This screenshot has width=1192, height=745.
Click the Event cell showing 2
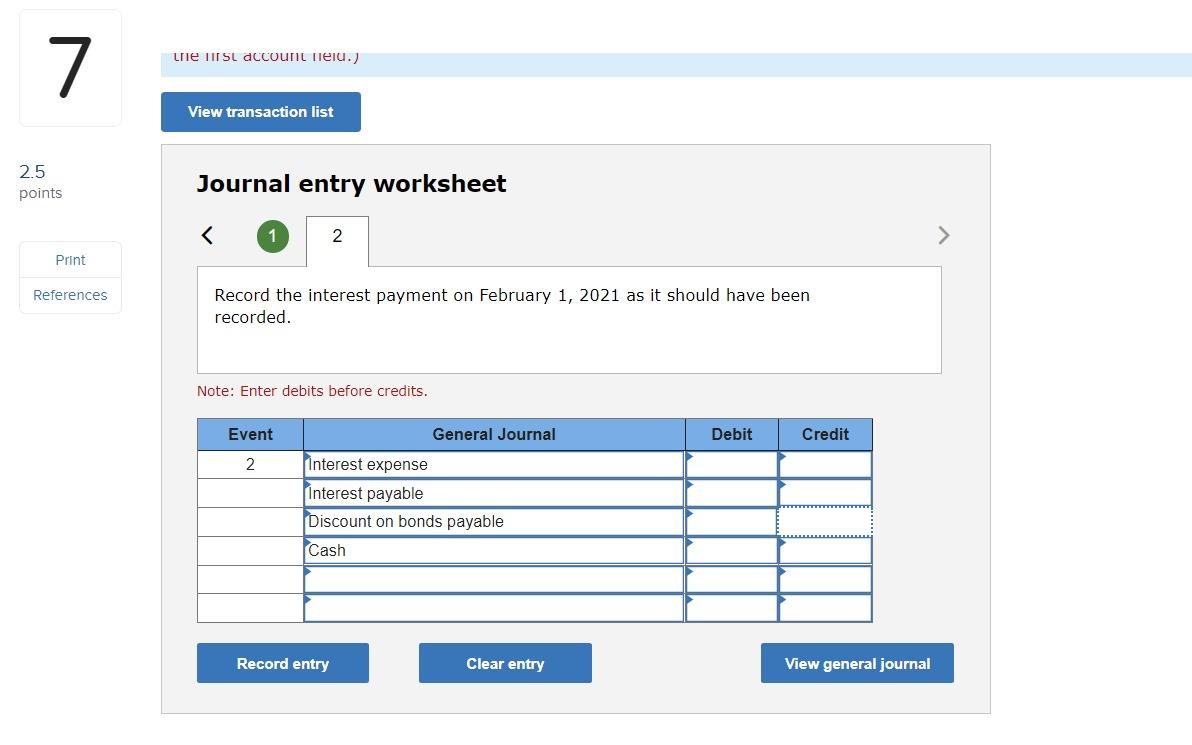[x=250, y=464]
